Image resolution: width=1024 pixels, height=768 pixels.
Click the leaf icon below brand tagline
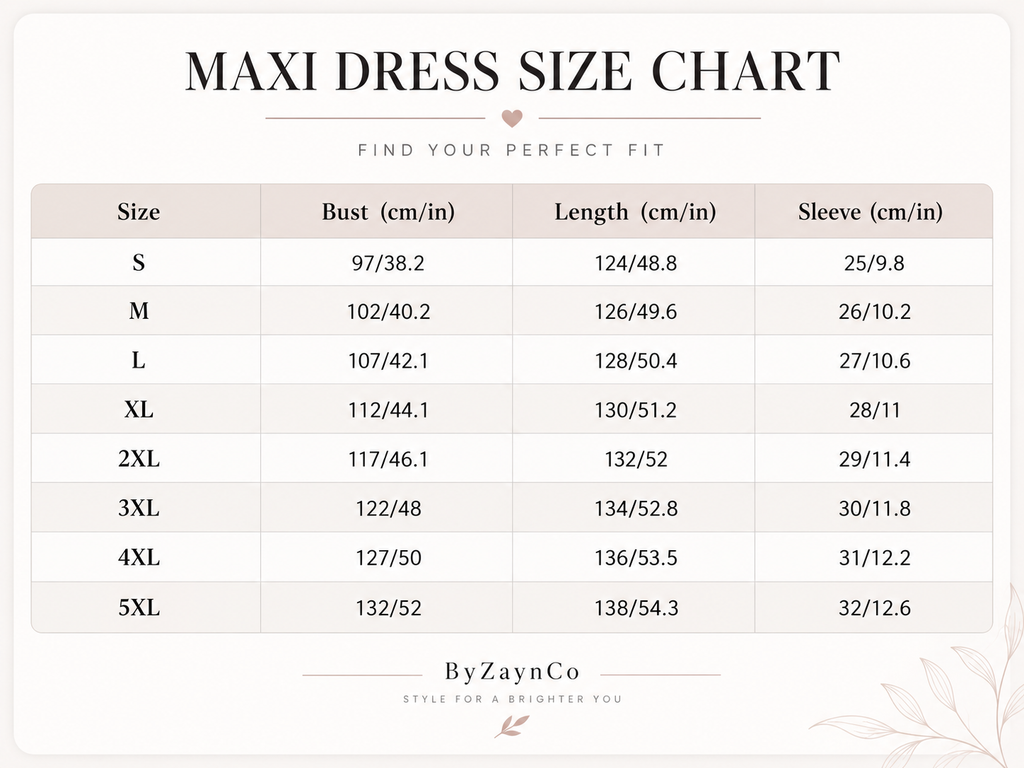tap(512, 726)
